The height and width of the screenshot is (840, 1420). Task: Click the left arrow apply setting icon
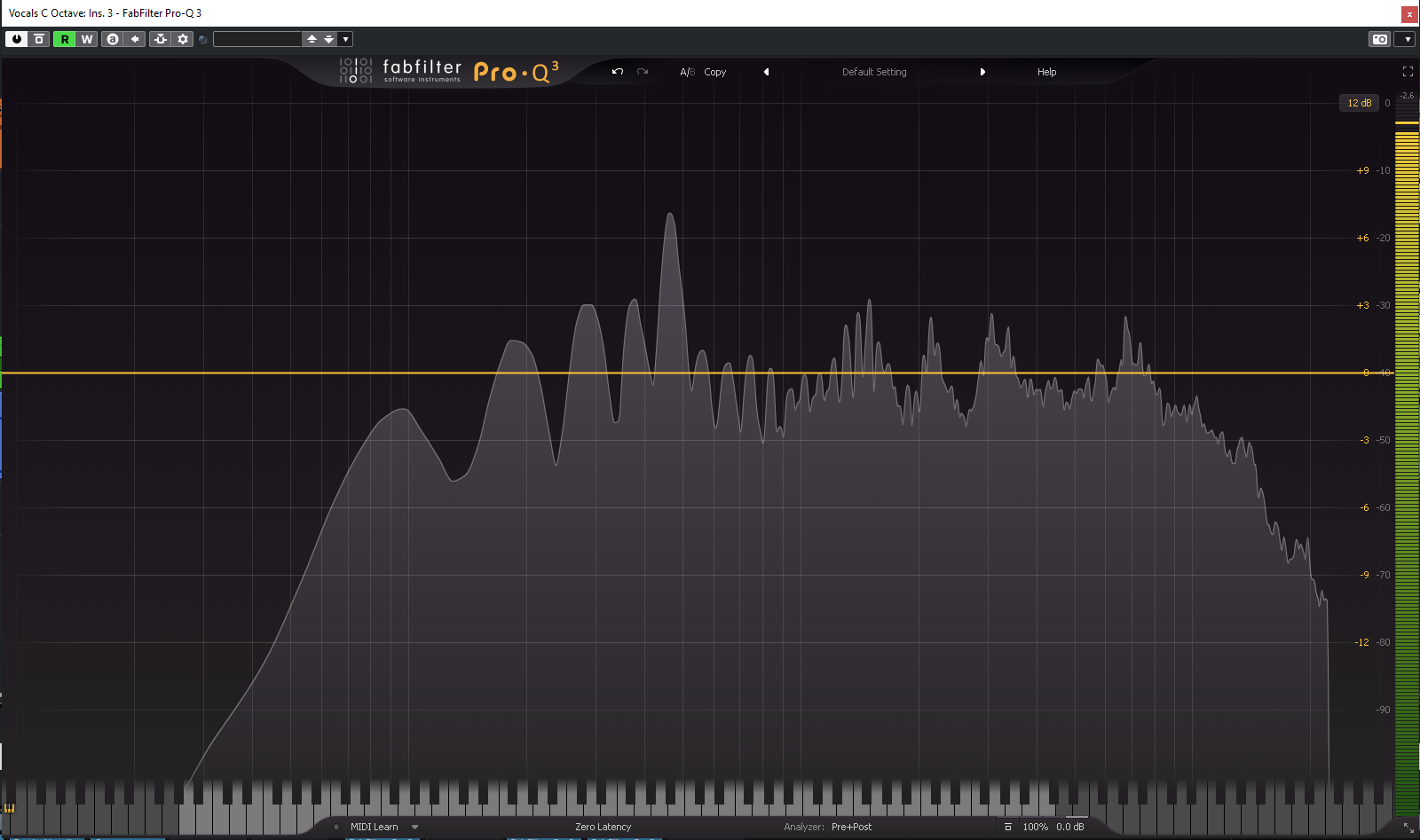coord(135,39)
